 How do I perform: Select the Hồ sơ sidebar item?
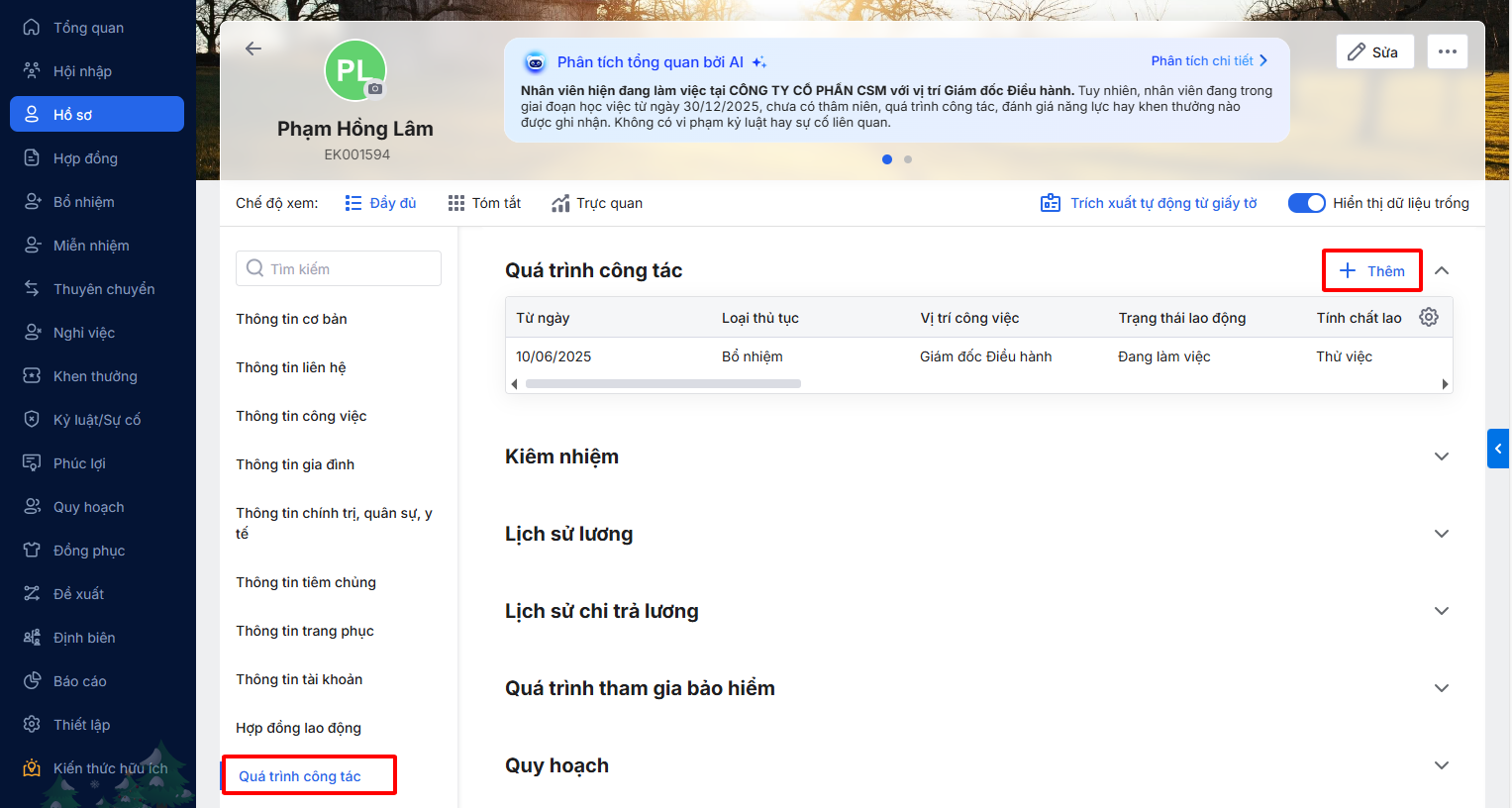[x=97, y=114]
